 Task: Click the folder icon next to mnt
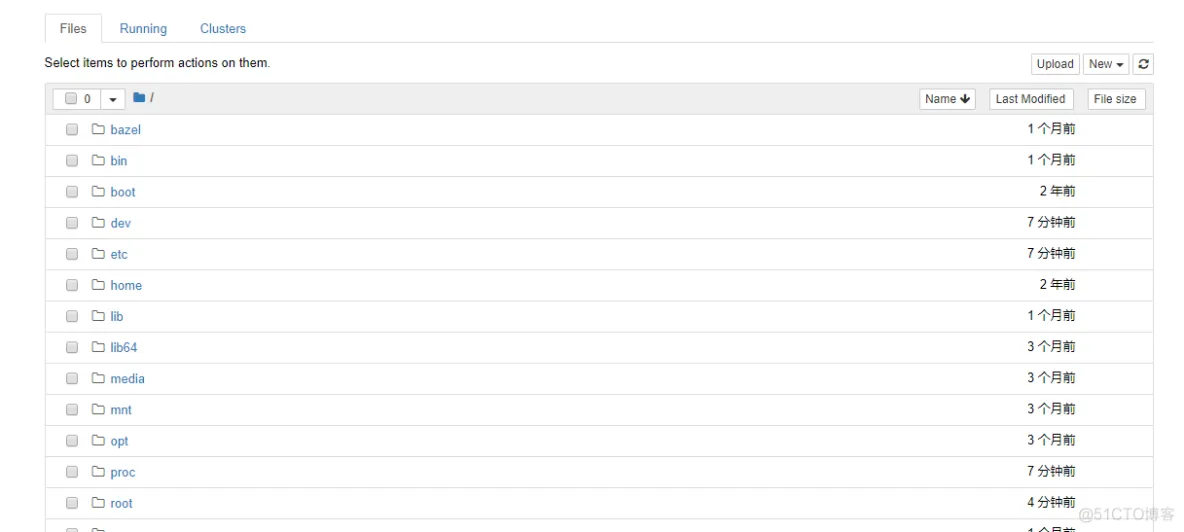click(x=98, y=409)
